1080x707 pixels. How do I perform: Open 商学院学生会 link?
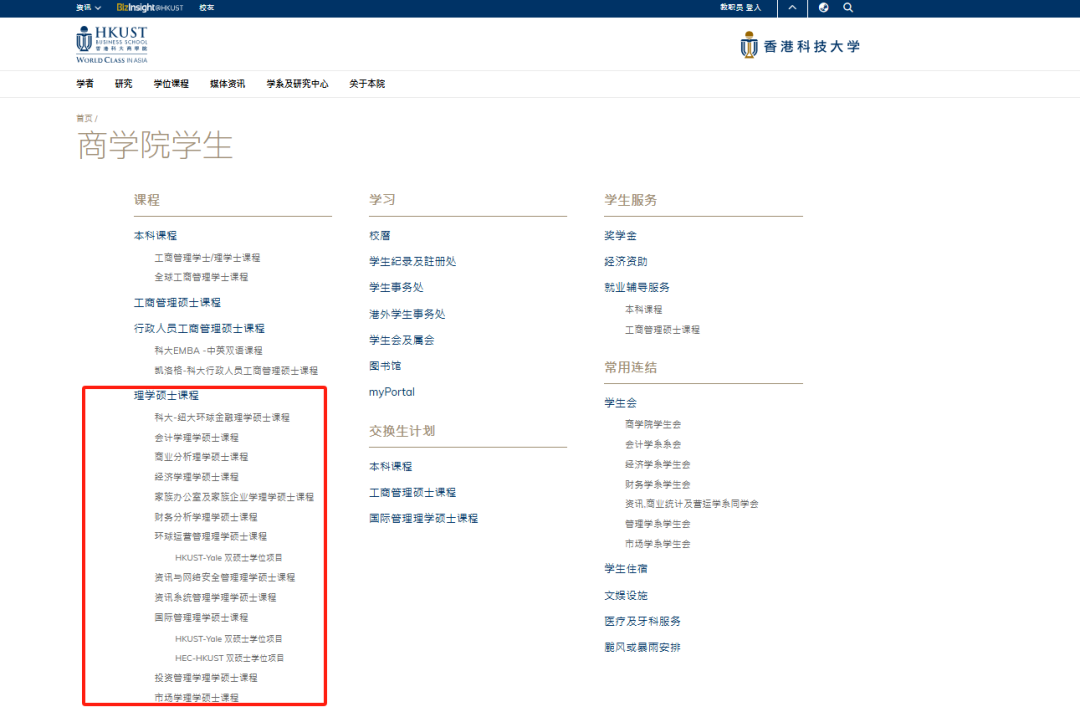tap(653, 424)
